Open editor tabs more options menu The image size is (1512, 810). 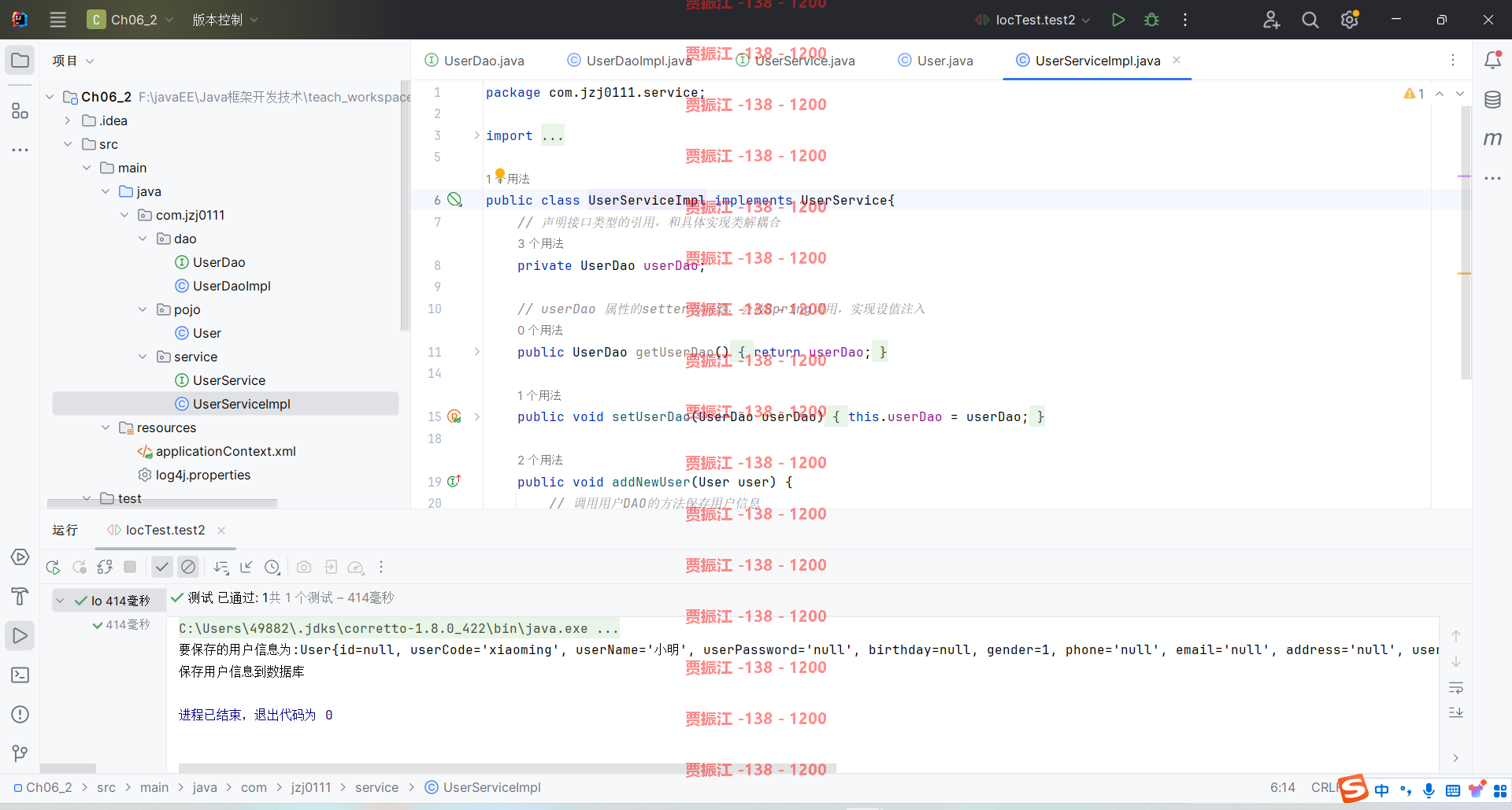click(x=1453, y=61)
